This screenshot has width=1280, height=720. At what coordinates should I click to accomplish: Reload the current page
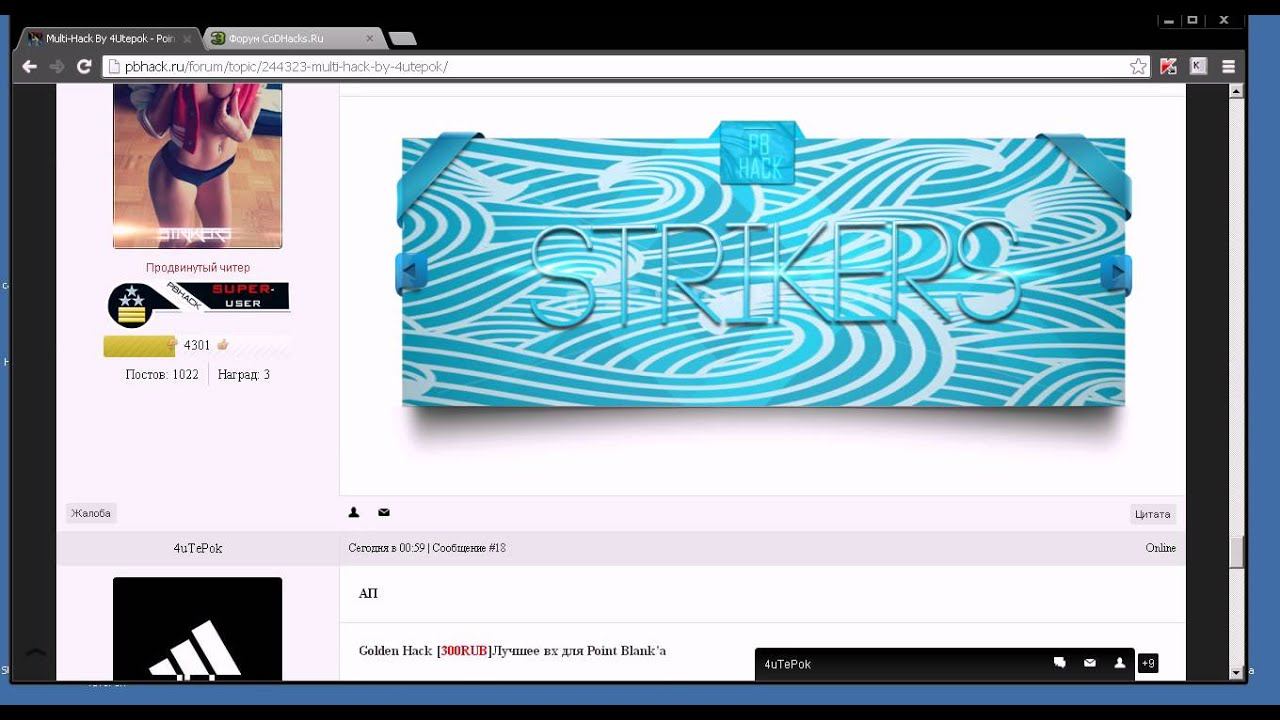[x=84, y=67]
